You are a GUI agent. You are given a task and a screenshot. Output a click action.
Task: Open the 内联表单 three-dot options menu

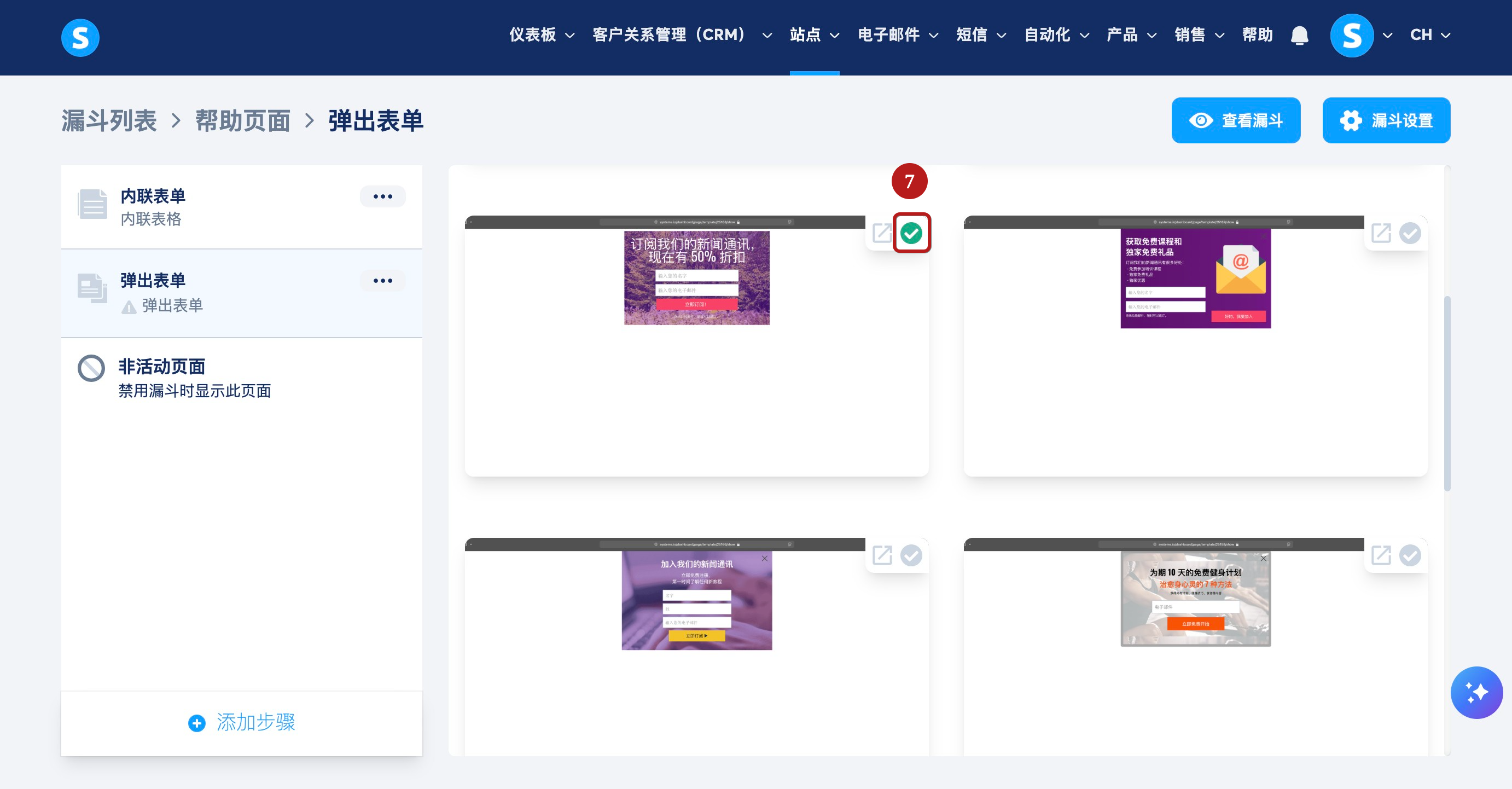(383, 196)
